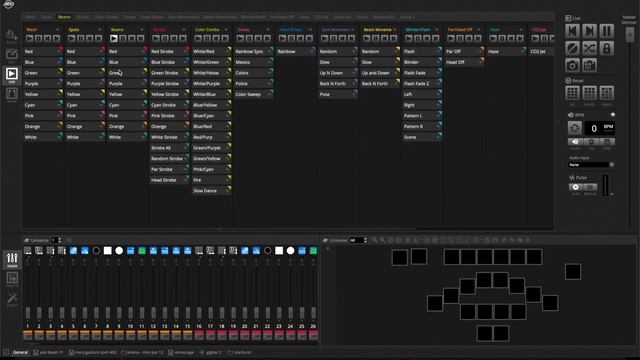Pause playback in the Live panel
Viewport: 640px width, 360px height.
pyautogui.click(x=607, y=31)
